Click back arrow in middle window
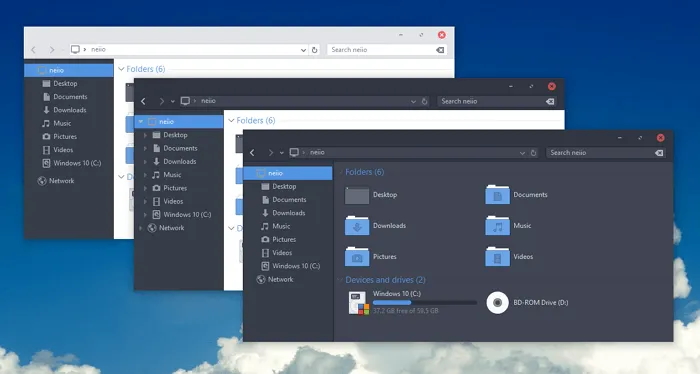The image size is (700, 374). [143, 101]
